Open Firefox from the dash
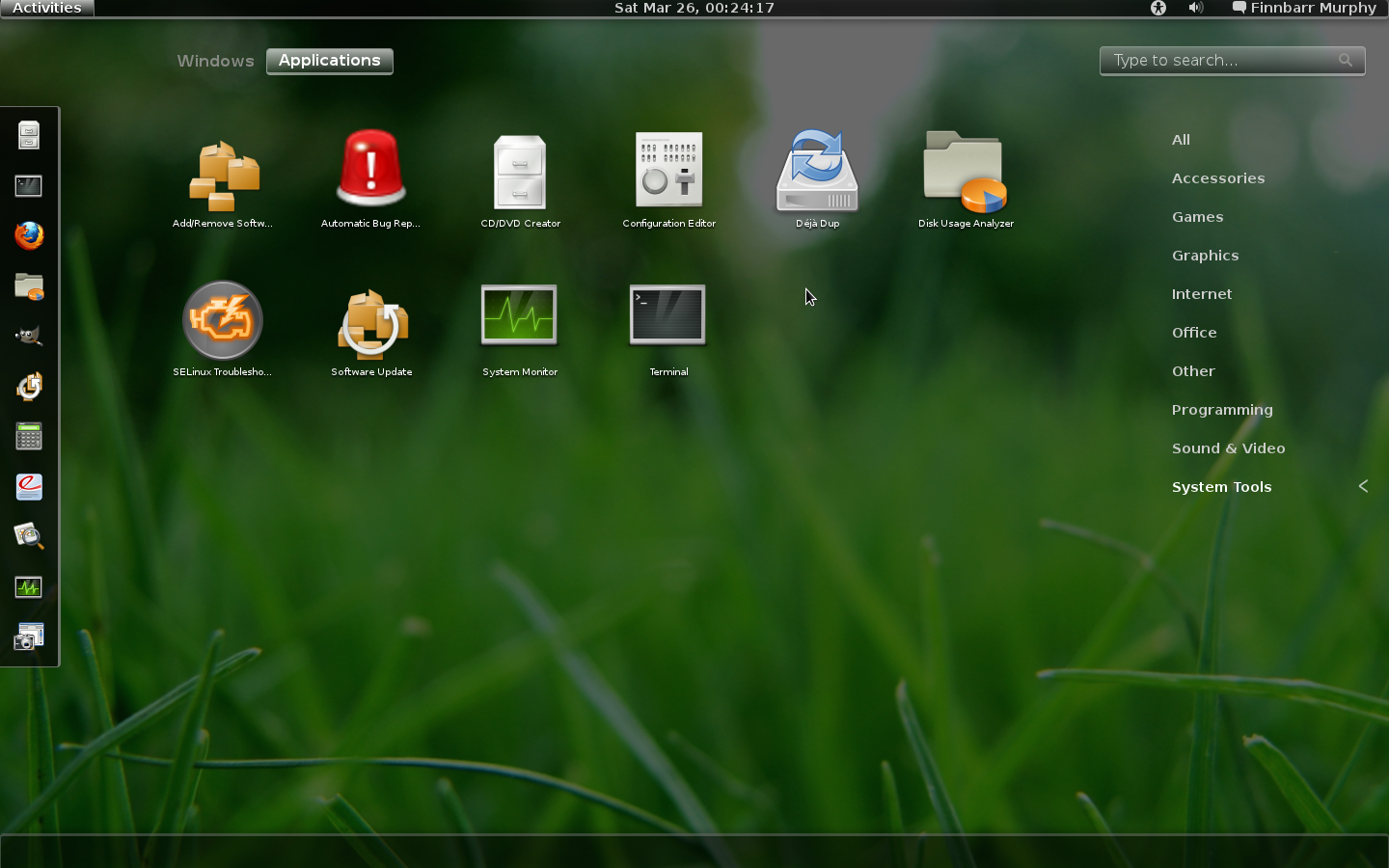 [29, 235]
